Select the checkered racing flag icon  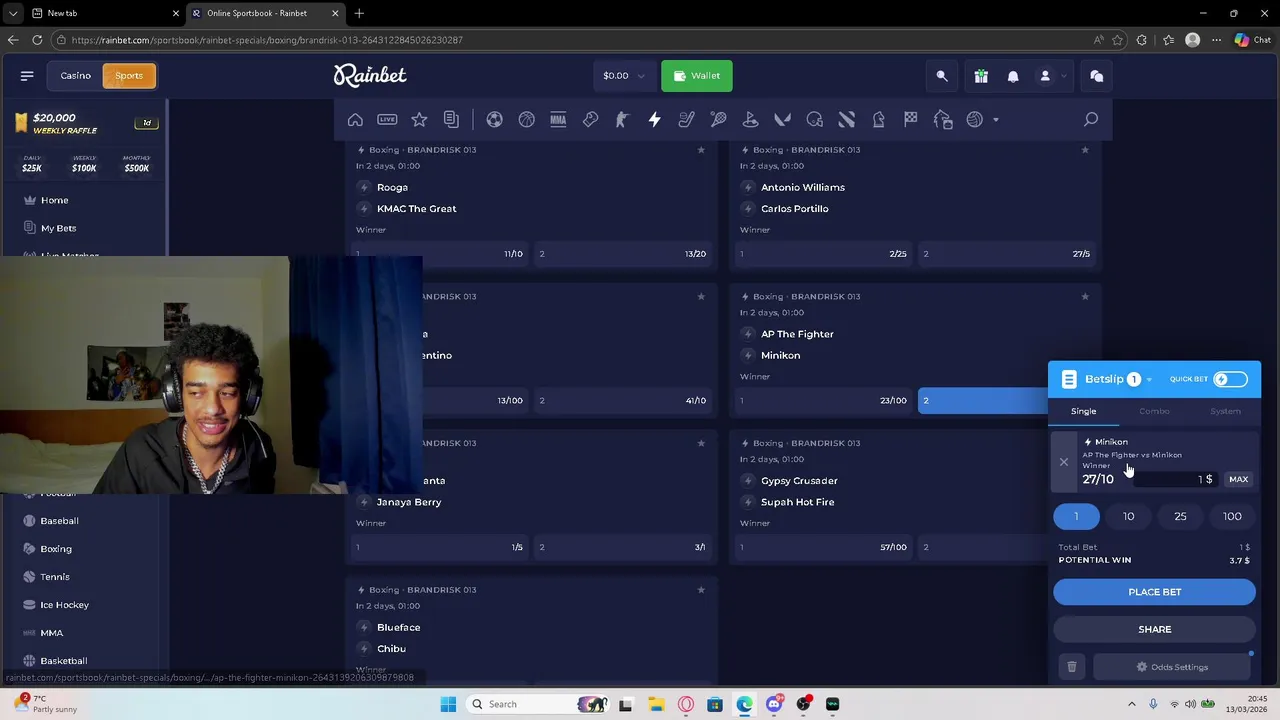[x=910, y=120]
